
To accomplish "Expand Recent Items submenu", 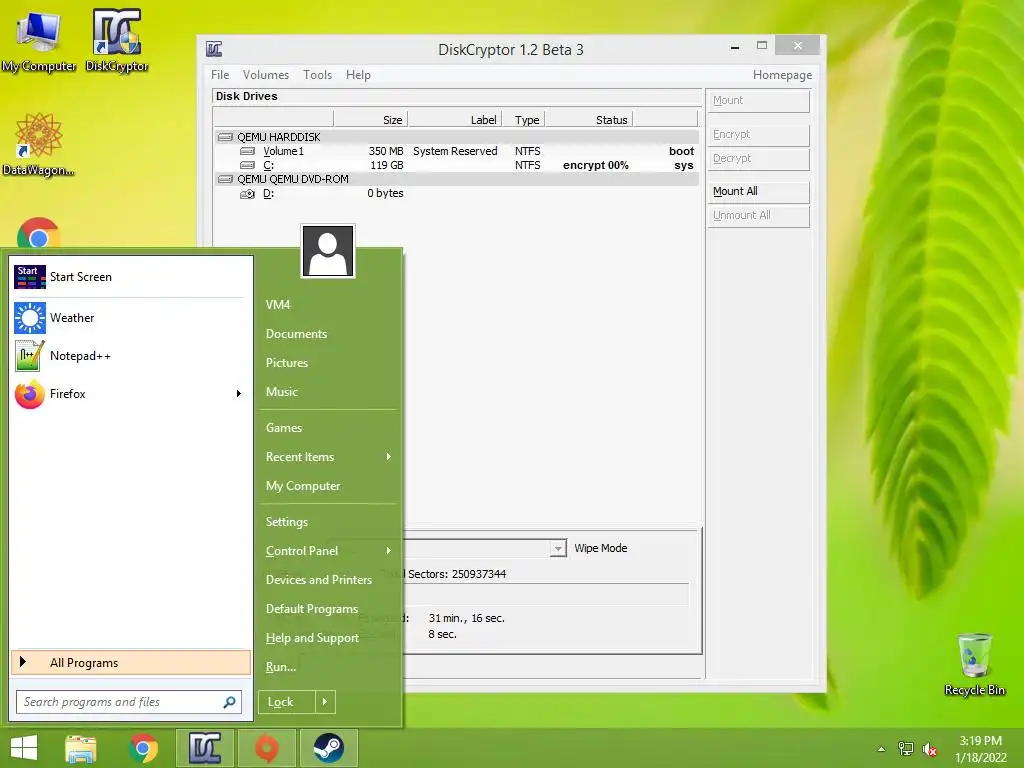I will pyautogui.click(x=389, y=456).
